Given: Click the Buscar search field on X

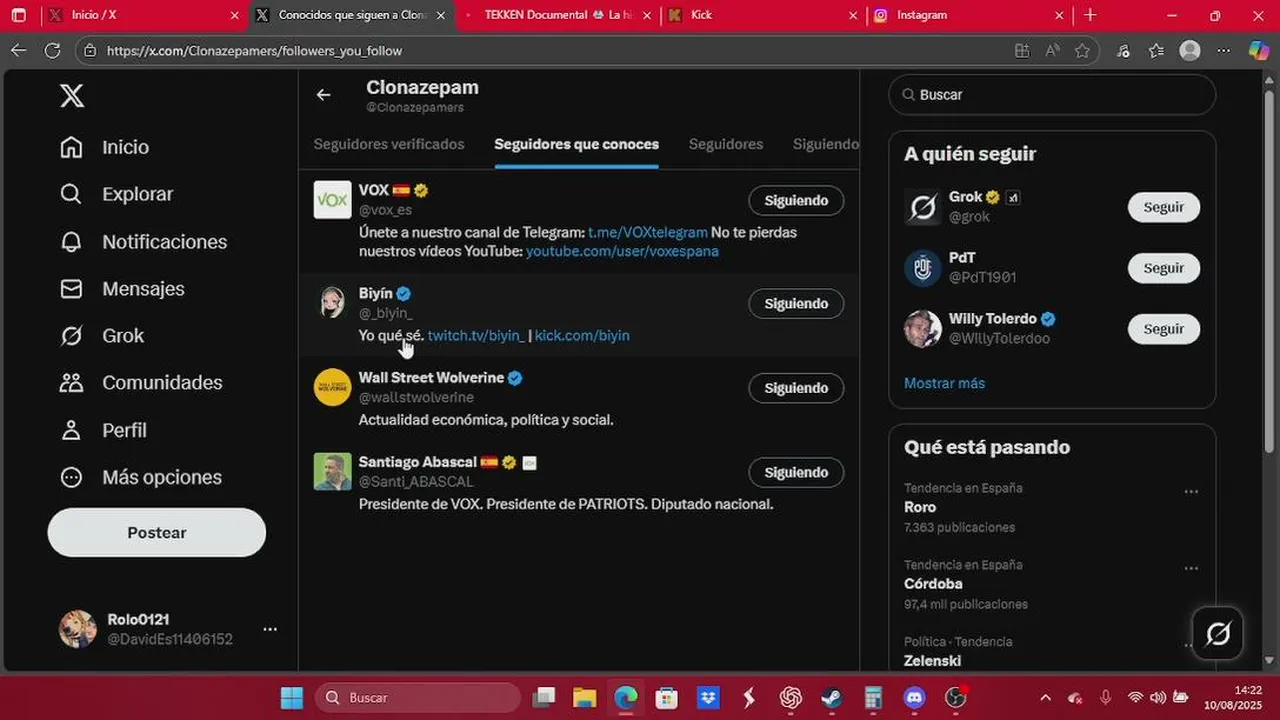Looking at the screenshot, I should point(1052,94).
